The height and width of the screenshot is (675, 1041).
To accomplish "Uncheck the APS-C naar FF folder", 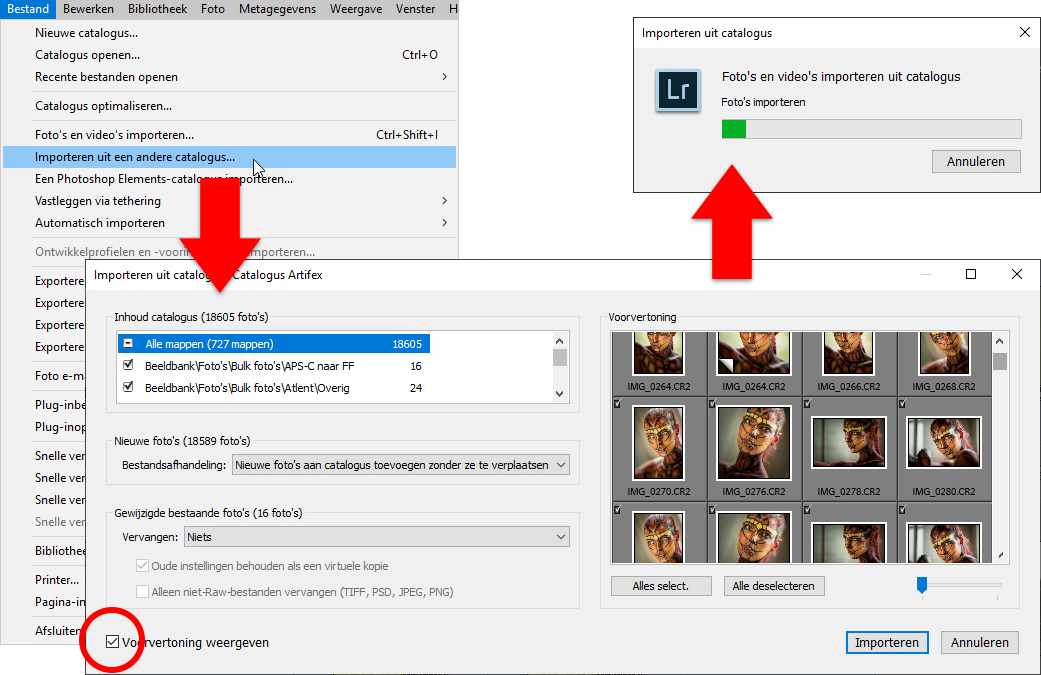I will [128, 366].
